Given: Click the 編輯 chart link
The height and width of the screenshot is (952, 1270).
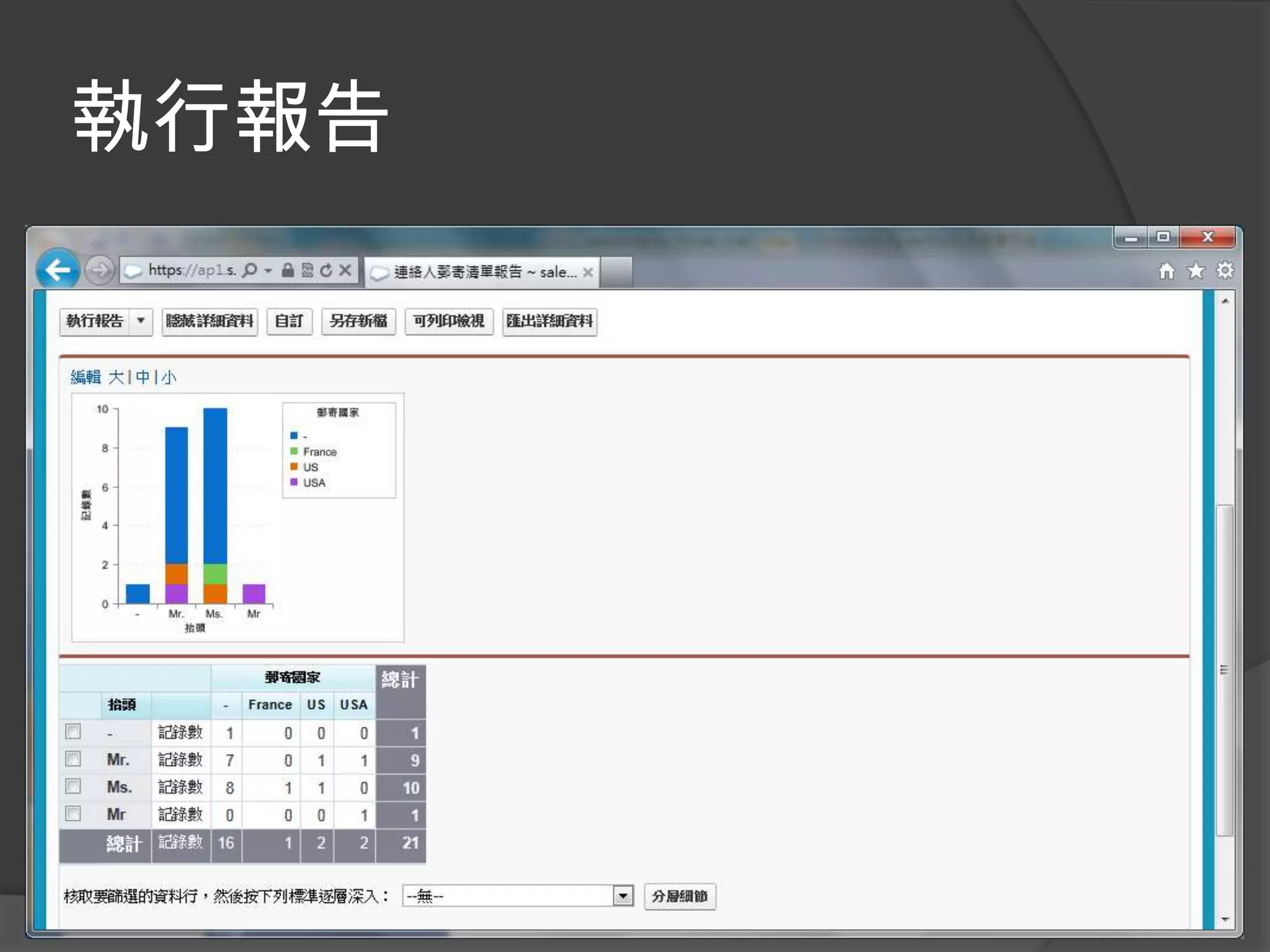Looking at the screenshot, I should [86, 377].
